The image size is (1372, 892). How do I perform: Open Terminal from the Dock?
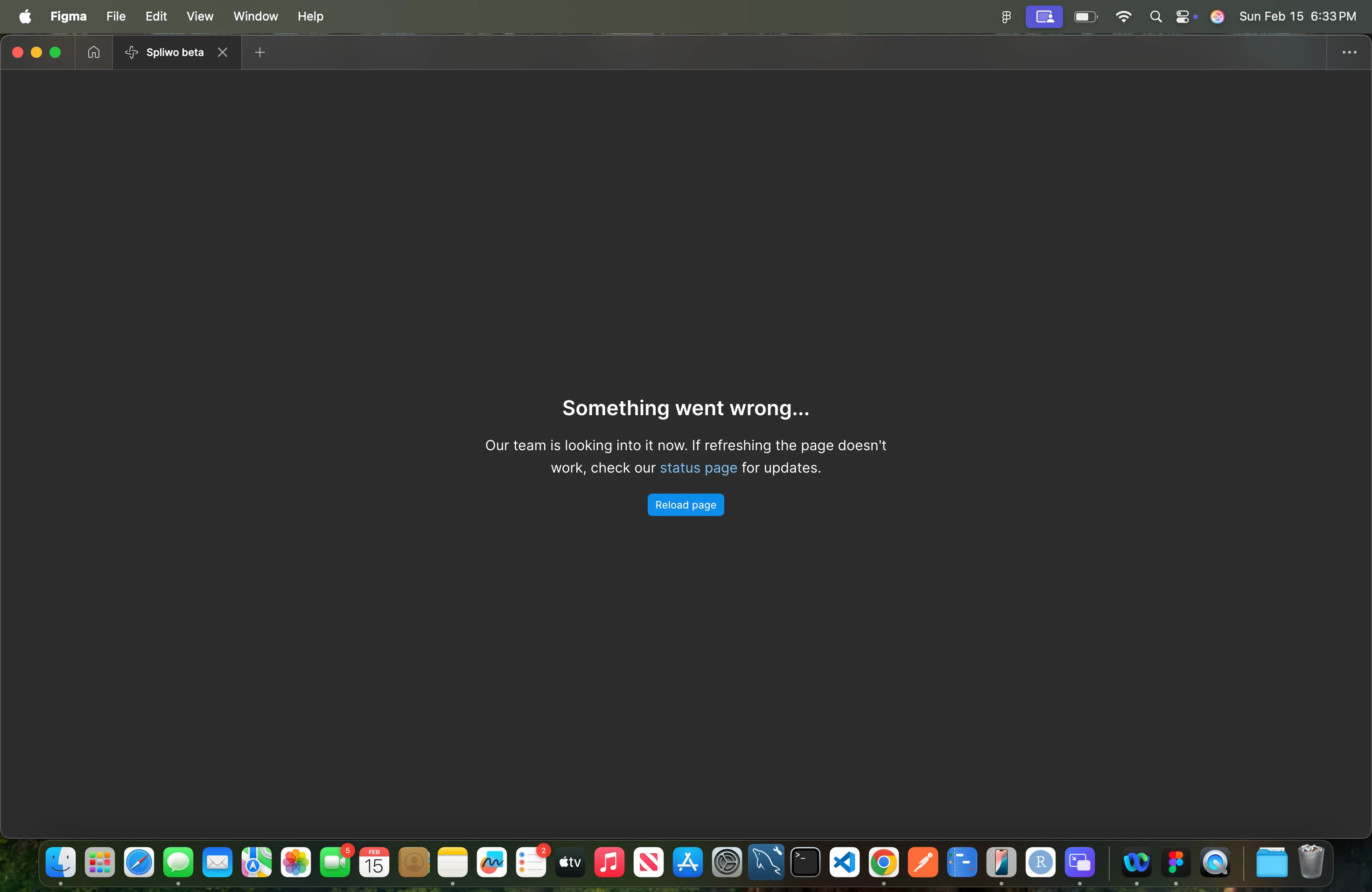805,863
